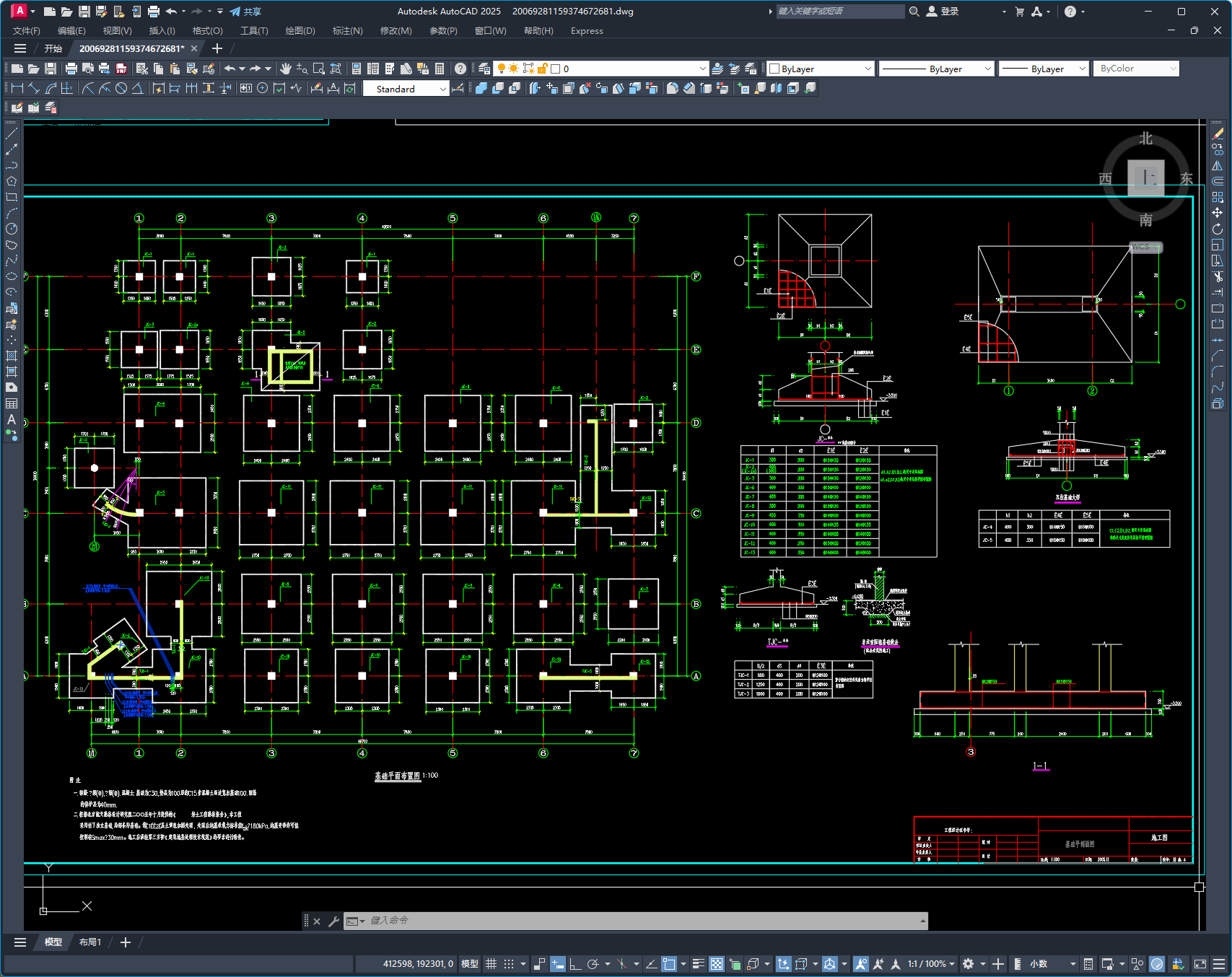
Task: Click the Hatch tool icon
Action: 12,356
